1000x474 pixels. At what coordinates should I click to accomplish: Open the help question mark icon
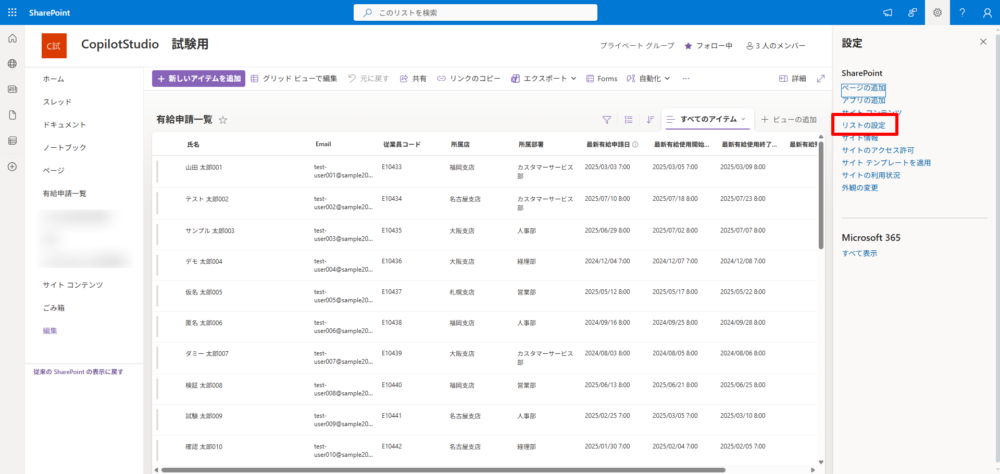click(962, 12)
